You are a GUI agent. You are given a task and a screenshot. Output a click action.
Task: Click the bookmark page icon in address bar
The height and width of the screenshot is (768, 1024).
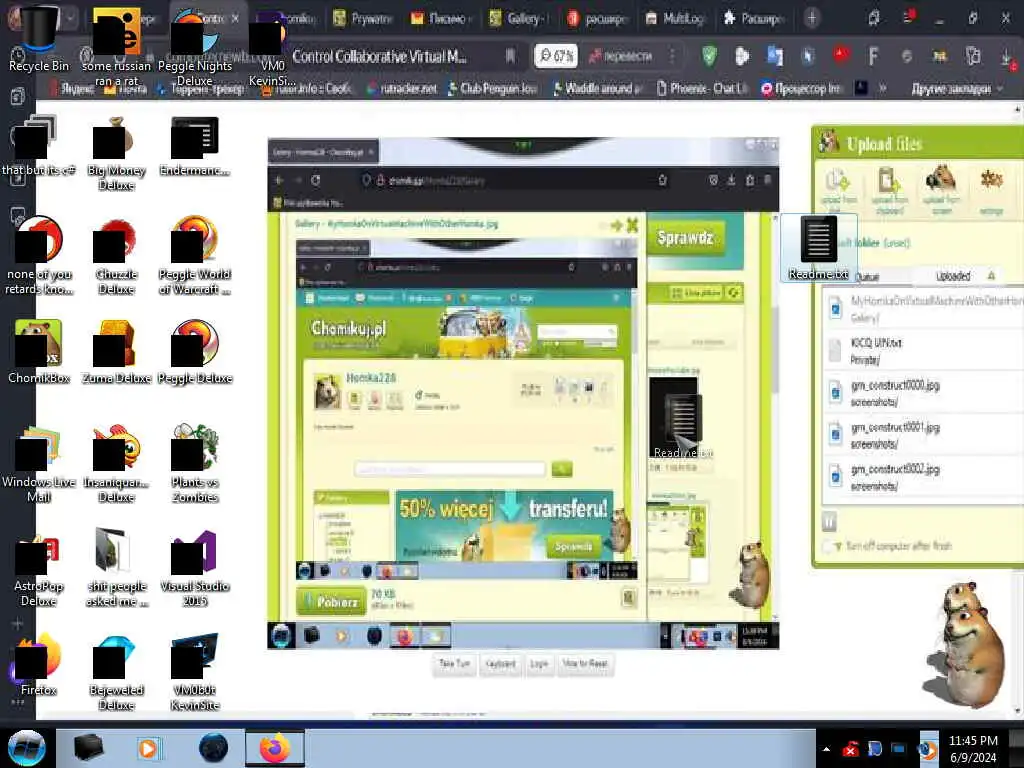pyautogui.click(x=510, y=56)
